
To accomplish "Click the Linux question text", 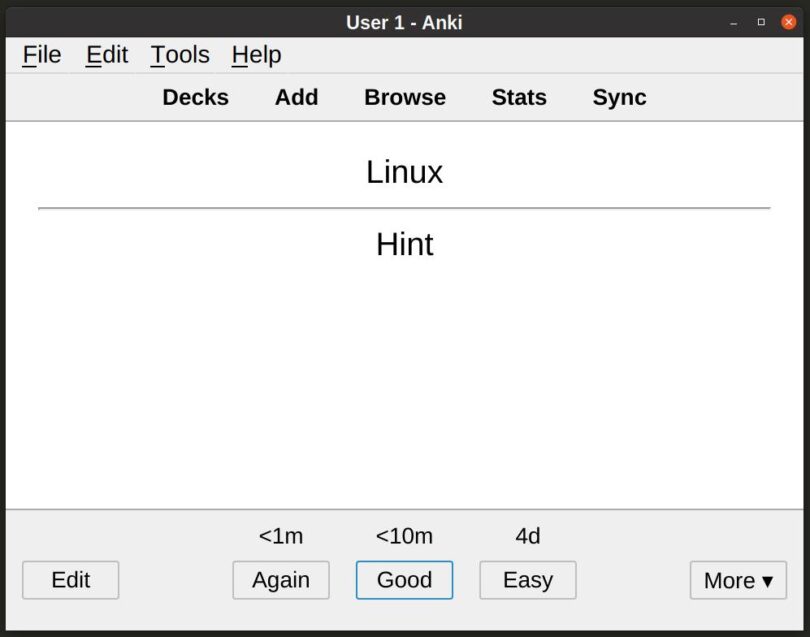I will coord(404,172).
